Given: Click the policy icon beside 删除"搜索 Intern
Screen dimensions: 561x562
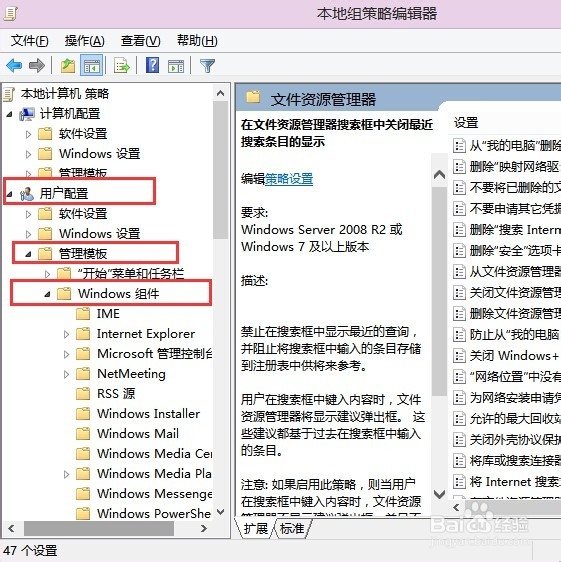Looking at the screenshot, I should click(x=459, y=230).
